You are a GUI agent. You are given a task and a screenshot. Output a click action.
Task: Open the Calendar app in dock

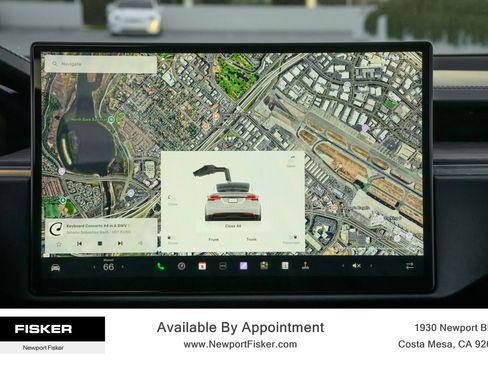(x=202, y=266)
